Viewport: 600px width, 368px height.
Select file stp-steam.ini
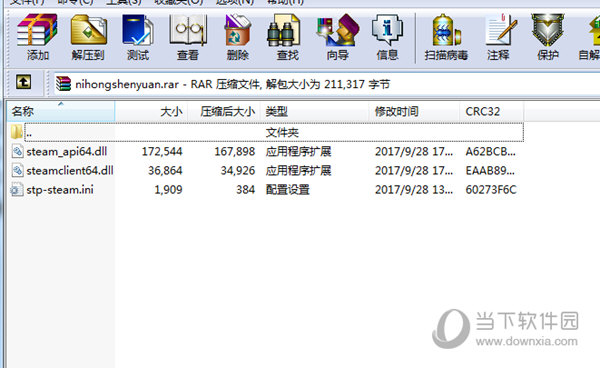[x=60, y=189]
